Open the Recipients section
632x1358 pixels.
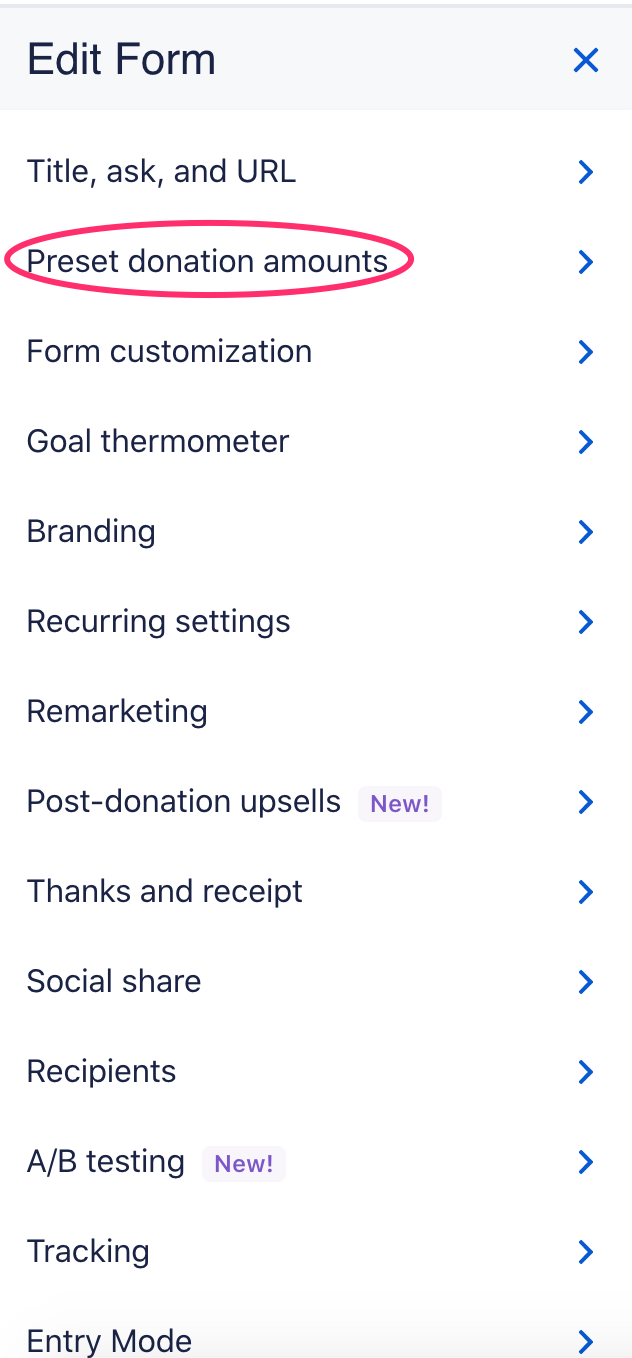101,1072
